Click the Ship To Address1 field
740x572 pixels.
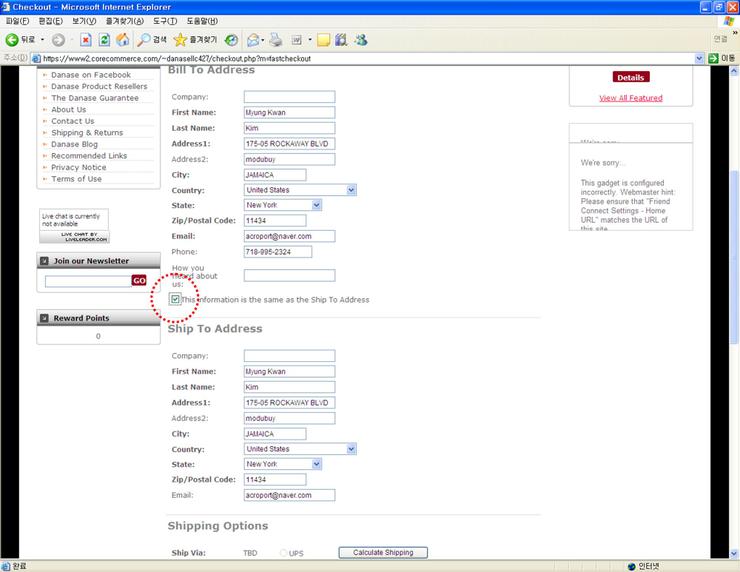[289, 403]
